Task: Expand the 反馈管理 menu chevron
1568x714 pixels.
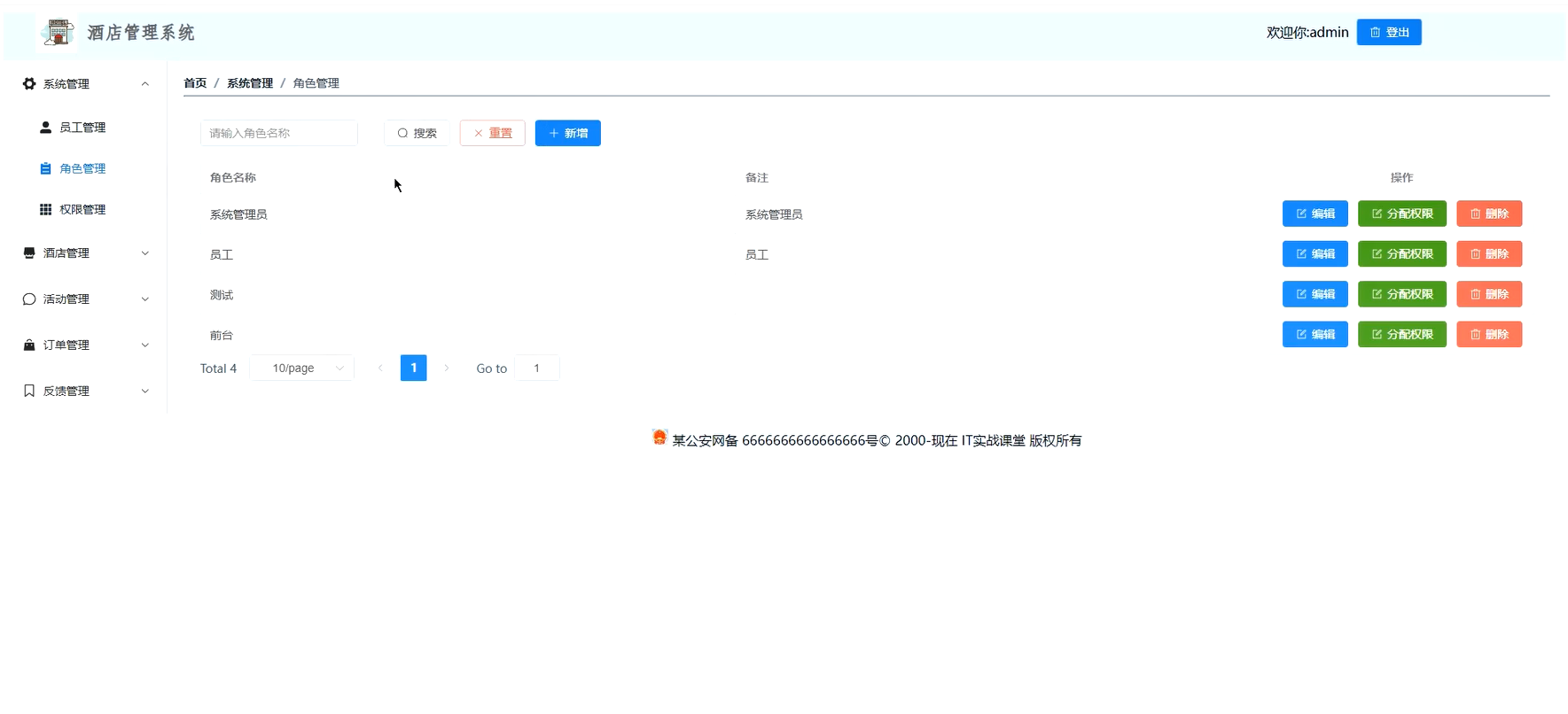Action: (x=145, y=391)
